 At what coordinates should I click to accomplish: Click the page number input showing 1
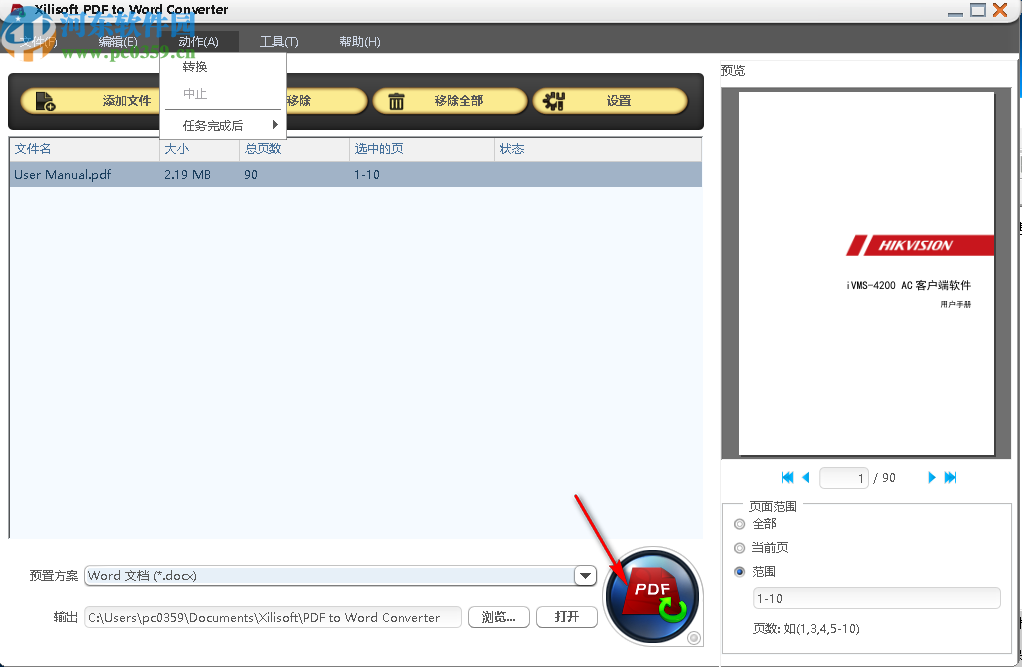pyautogui.click(x=843, y=477)
